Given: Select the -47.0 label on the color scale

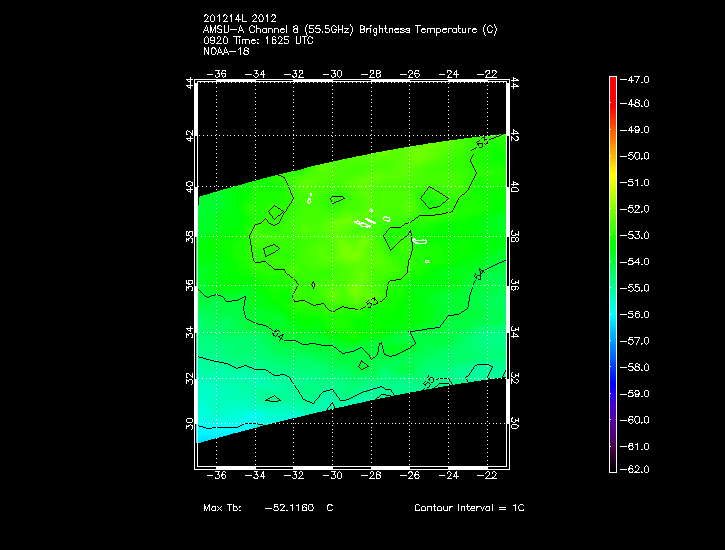Looking at the screenshot, I should (x=638, y=78).
